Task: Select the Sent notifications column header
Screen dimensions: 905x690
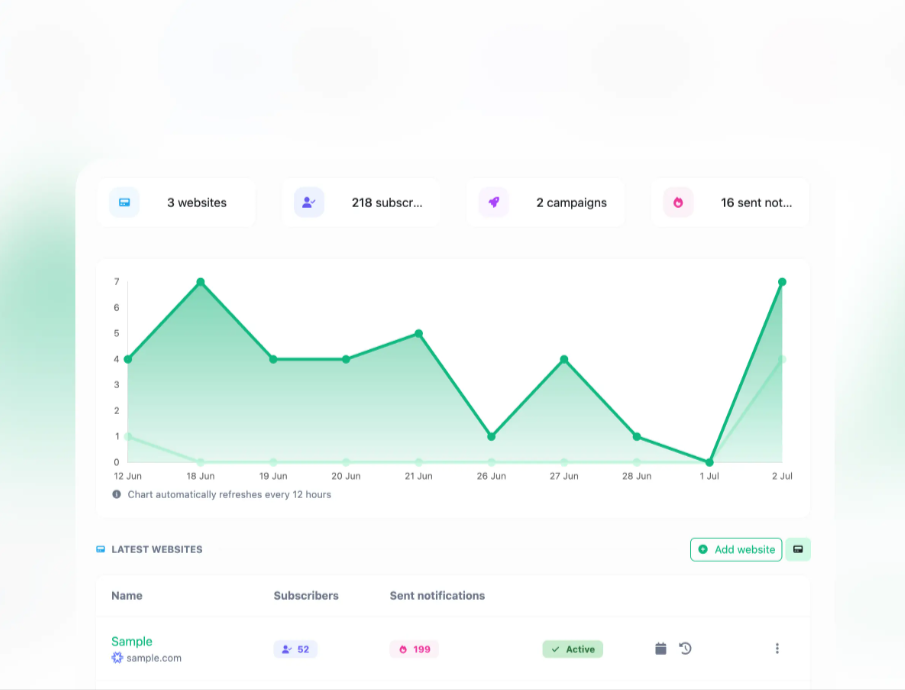Action: (438, 595)
